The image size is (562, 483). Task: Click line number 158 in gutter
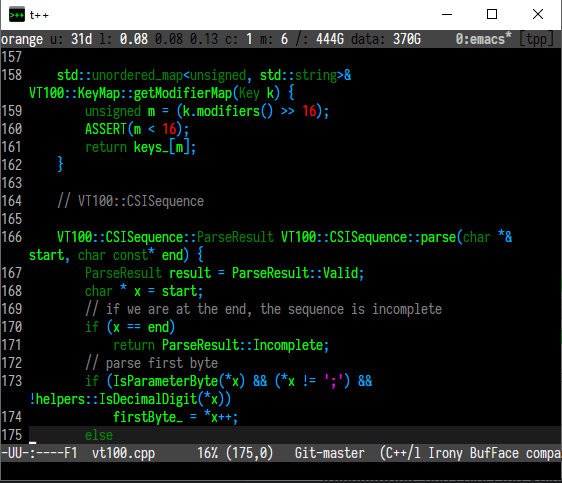coord(12,75)
